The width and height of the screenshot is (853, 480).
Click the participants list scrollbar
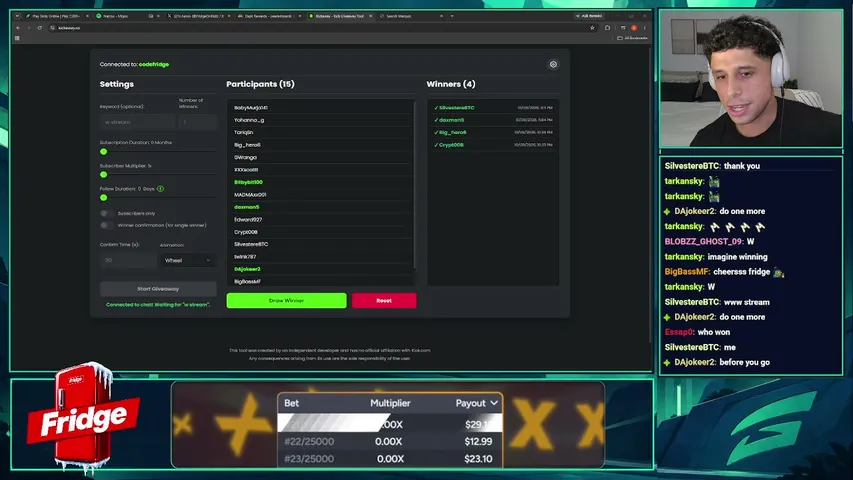[415, 185]
